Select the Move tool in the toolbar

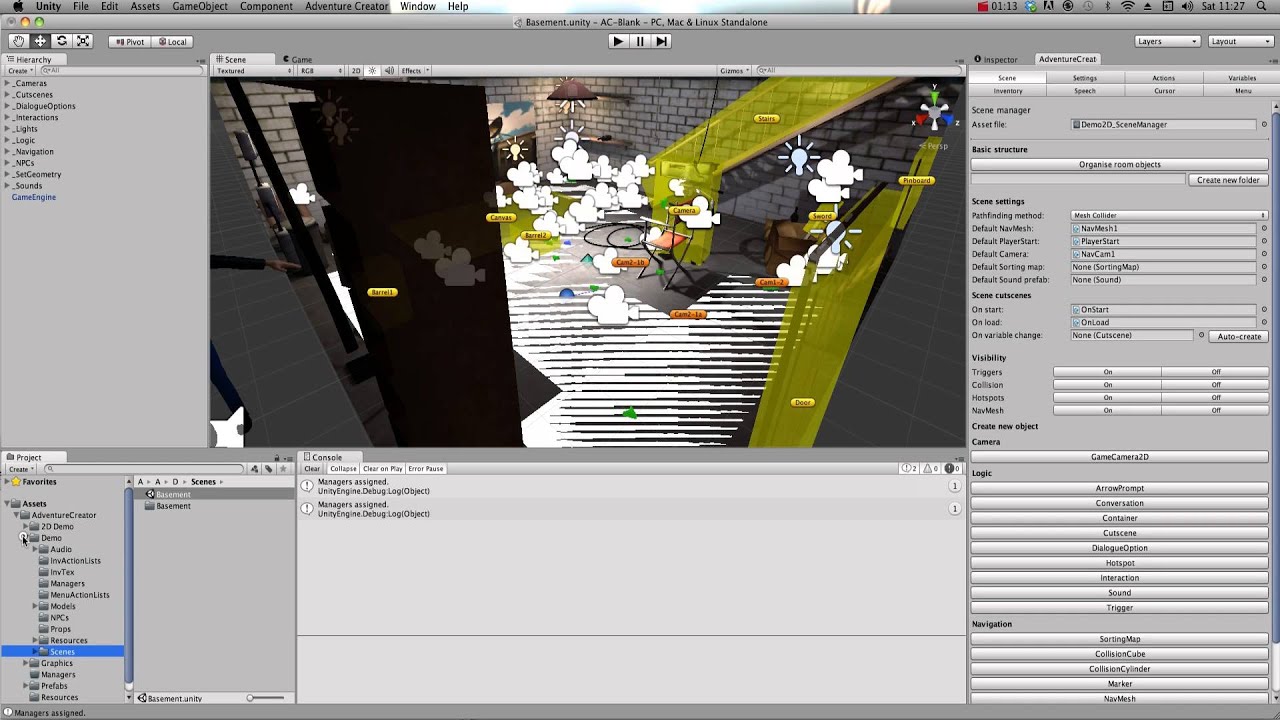[x=40, y=41]
